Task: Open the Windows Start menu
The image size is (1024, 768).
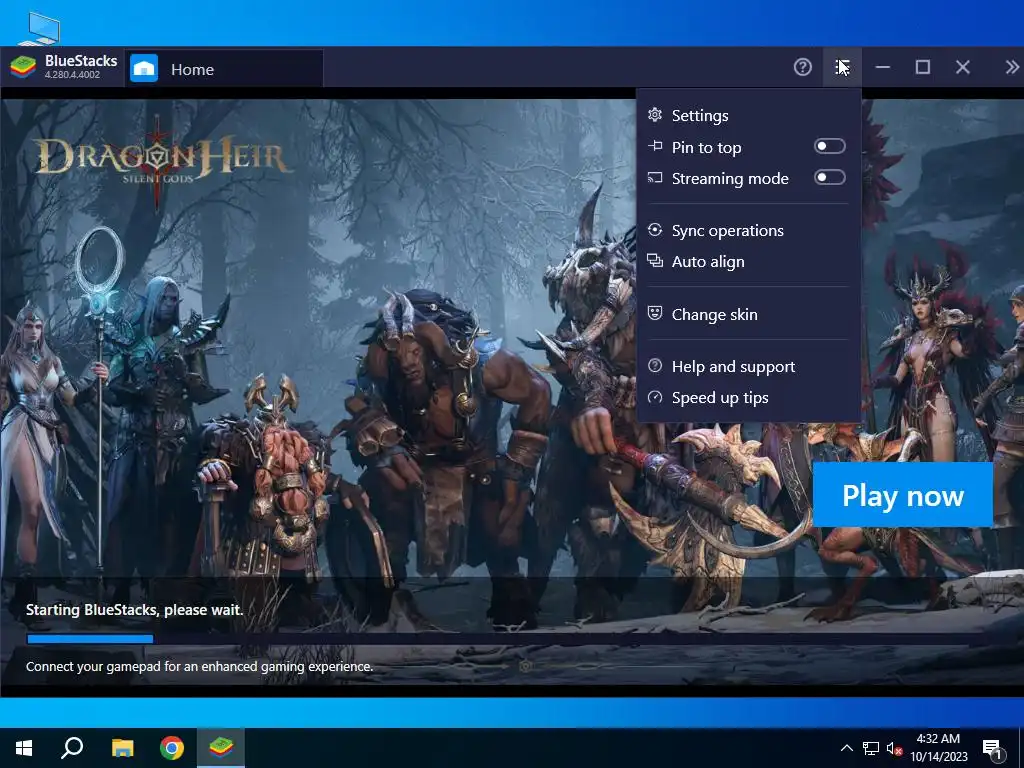Action: point(24,748)
